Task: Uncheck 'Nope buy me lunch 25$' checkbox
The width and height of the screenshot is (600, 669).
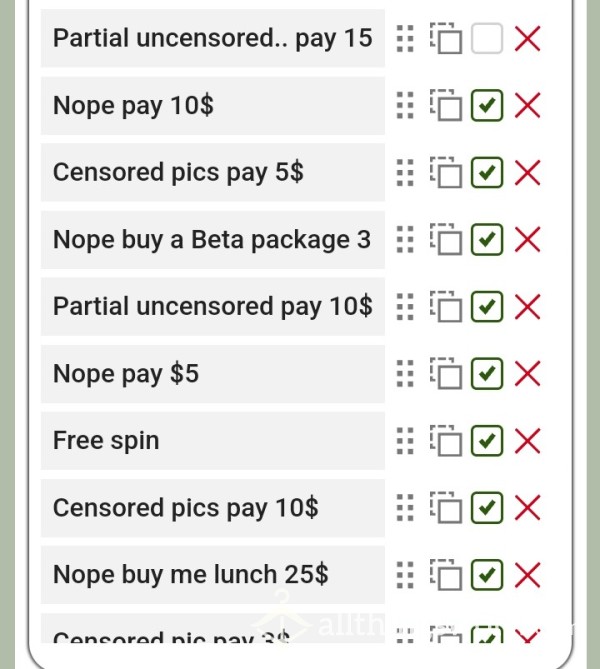Action: pos(487,575)
